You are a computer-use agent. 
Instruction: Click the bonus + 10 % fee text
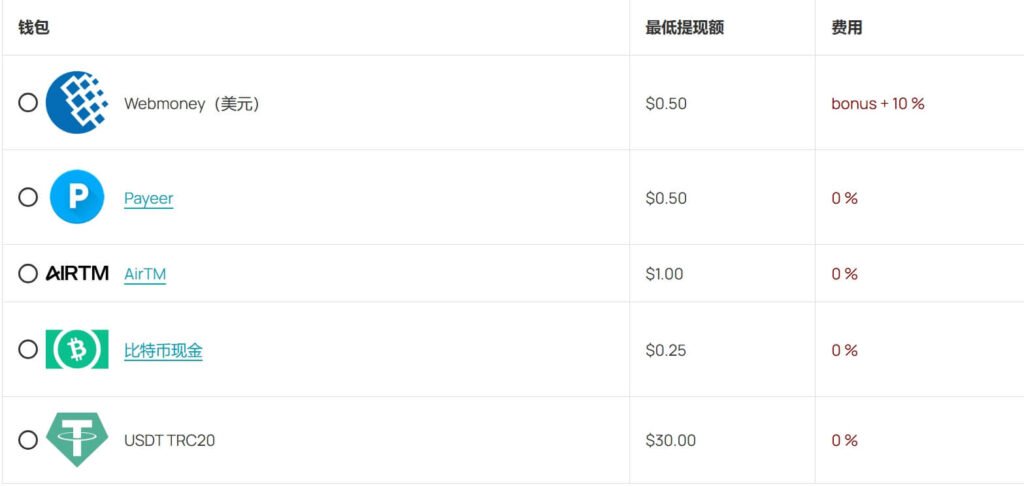(877, 103)
